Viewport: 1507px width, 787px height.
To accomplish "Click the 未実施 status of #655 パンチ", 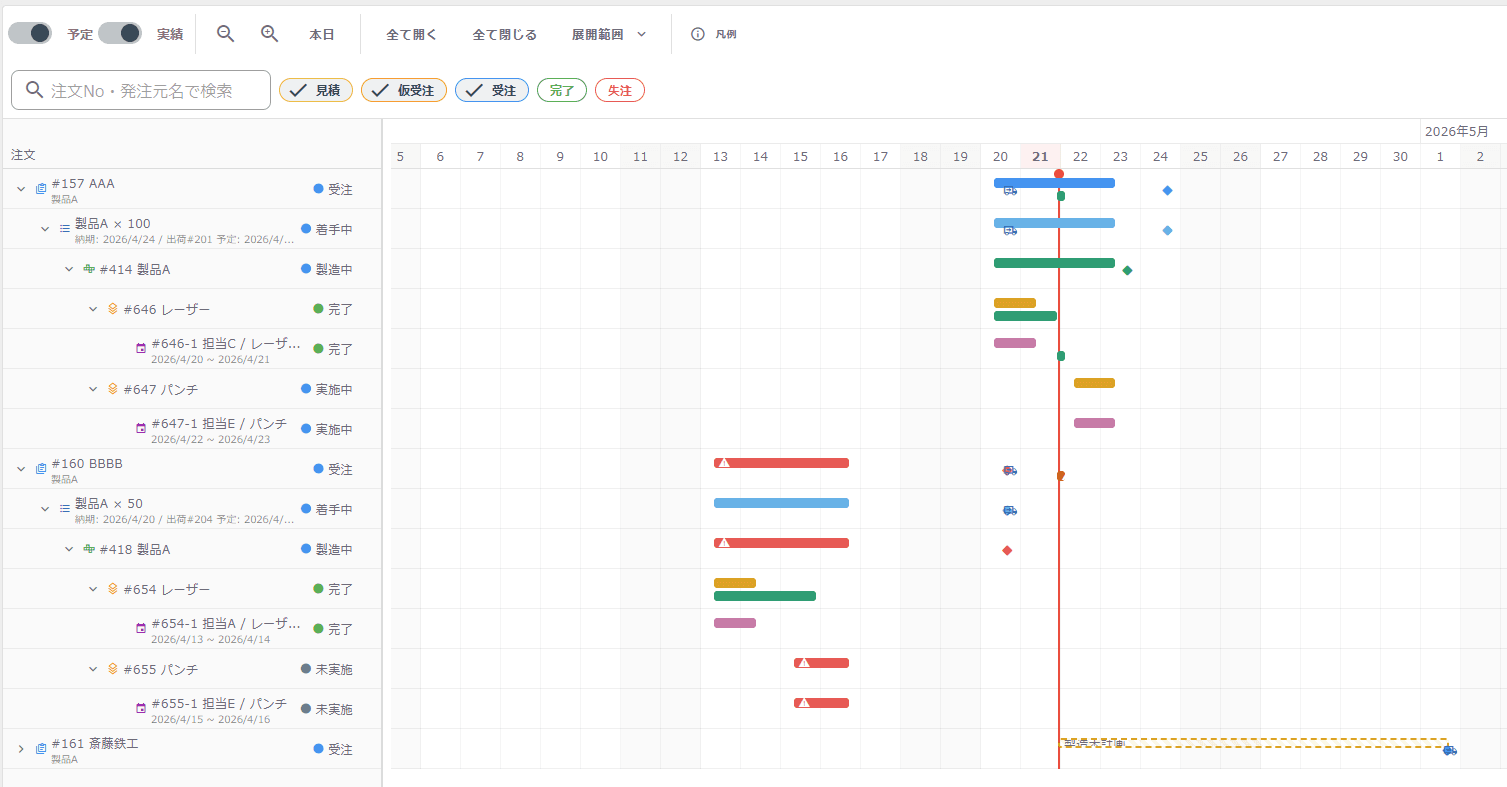I will click(x=327, y=669).
